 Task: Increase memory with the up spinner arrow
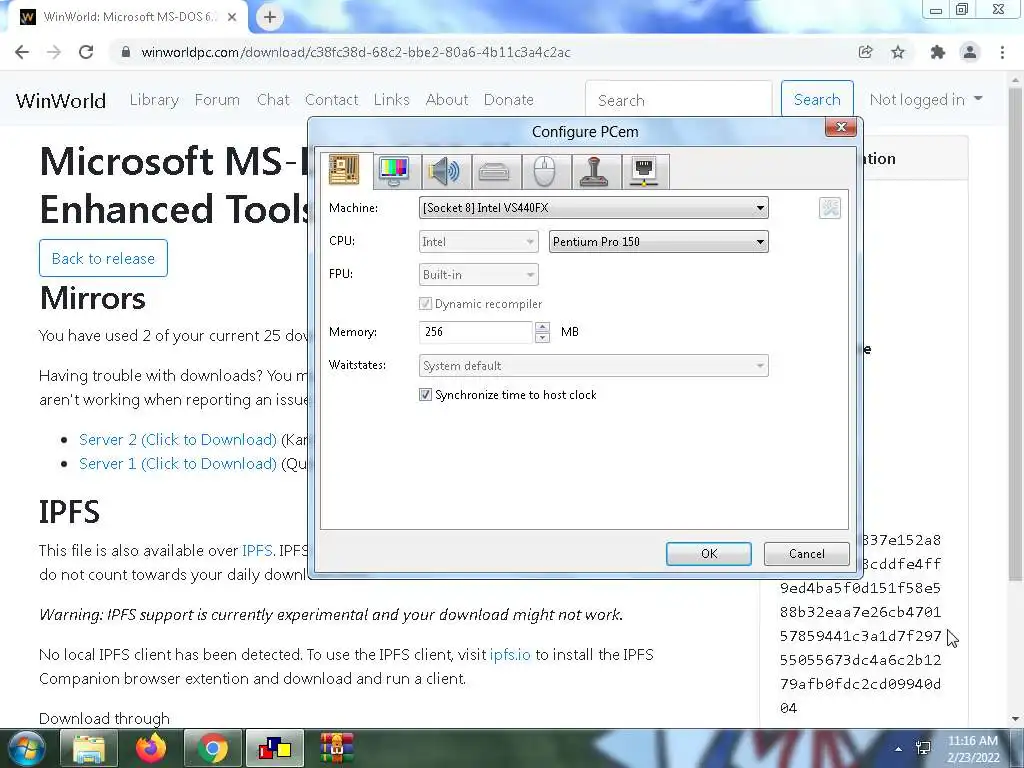pyautogui.click(x=542, y=327)
